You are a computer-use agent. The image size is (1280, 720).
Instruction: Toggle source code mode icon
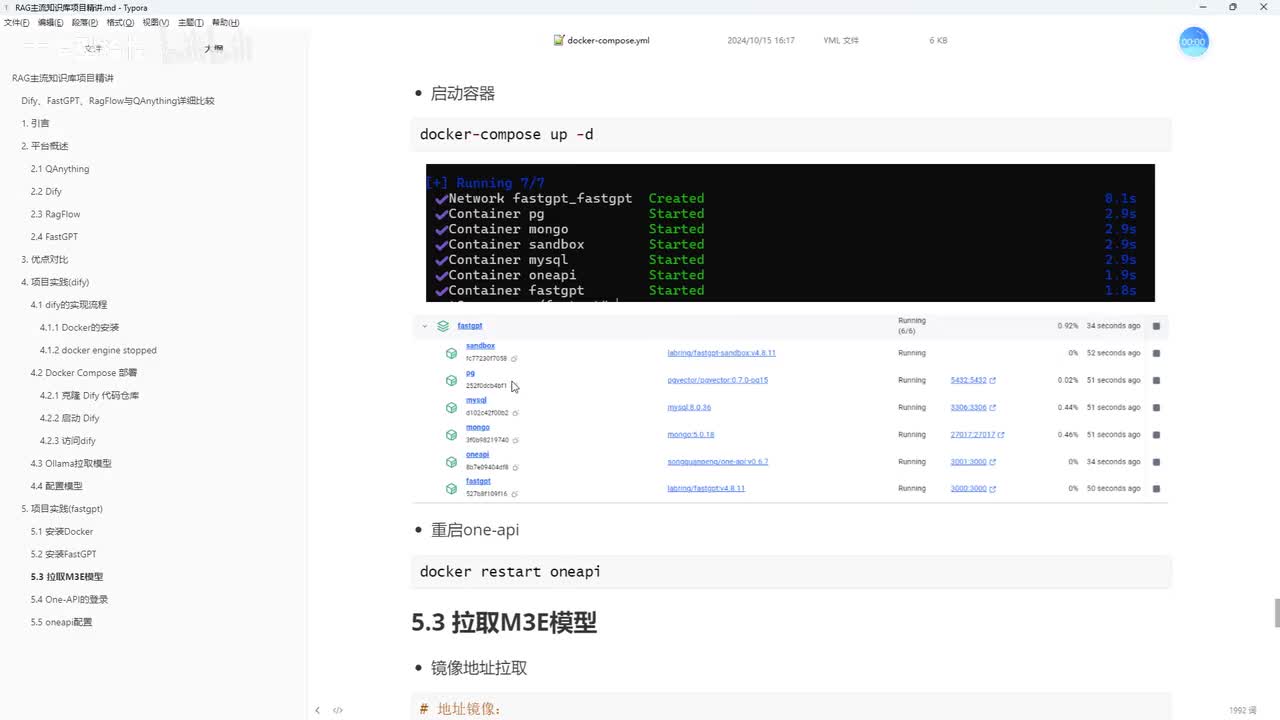[x=338, y=710]
